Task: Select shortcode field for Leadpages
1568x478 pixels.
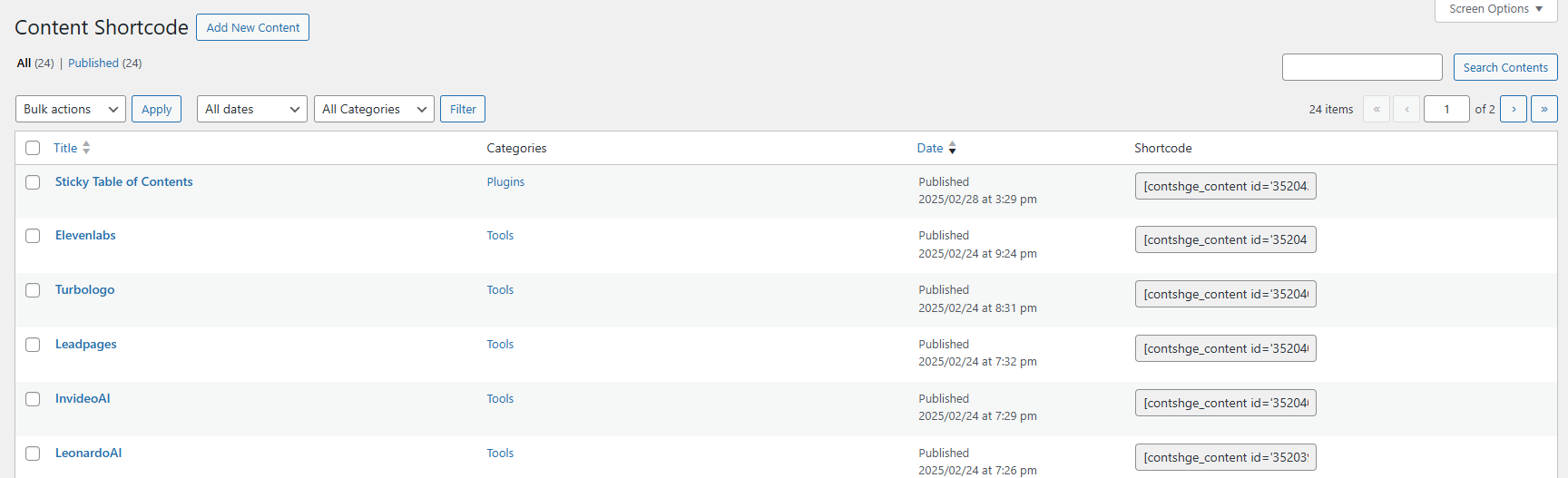Action: 1225,348
